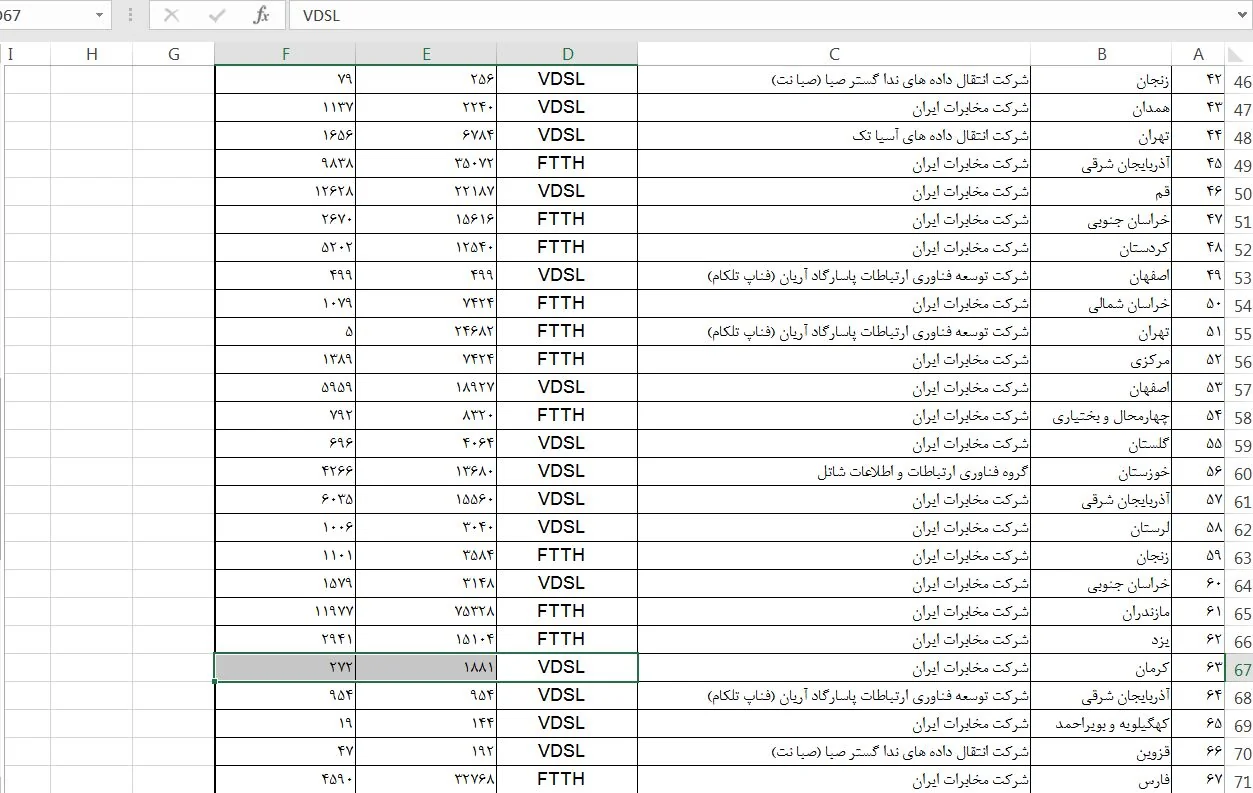Image resolution: width=1253 pixels, height=793 pixels.
Task: Click the Name Box resize dots handle
Action: (130, 16)
